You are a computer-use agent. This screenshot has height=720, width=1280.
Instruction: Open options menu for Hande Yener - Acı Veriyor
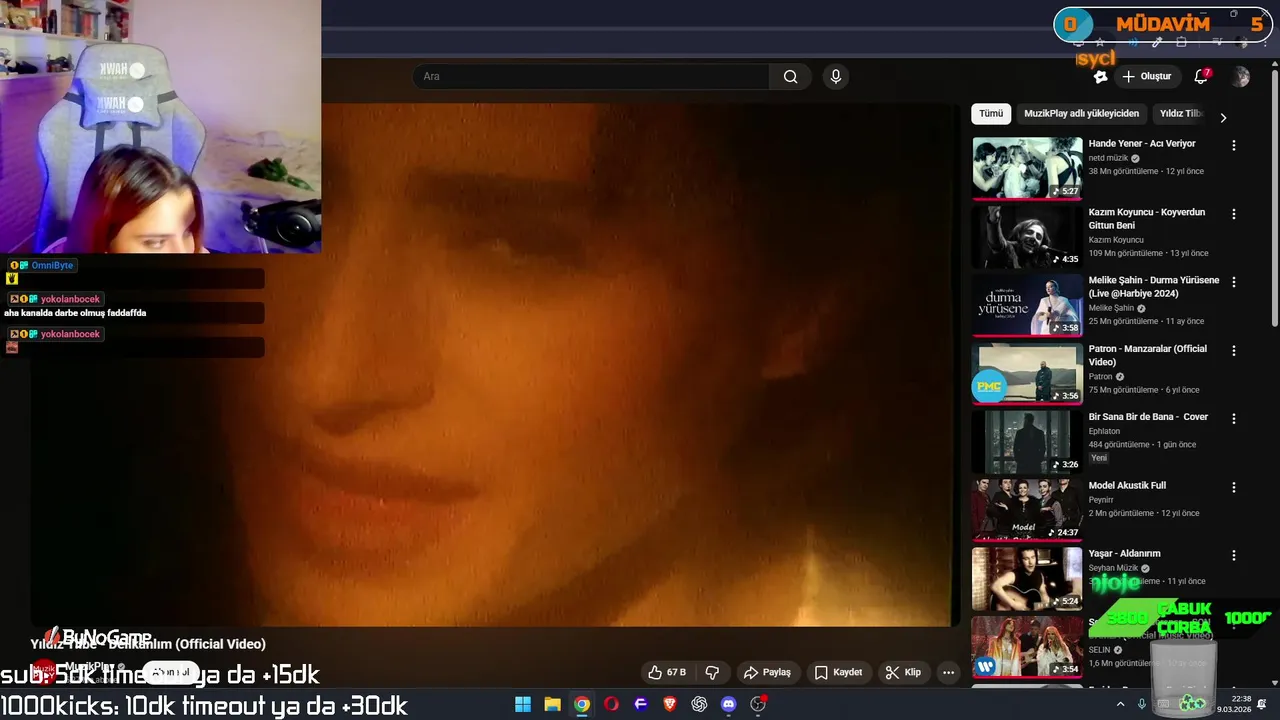click(1233, 145)
